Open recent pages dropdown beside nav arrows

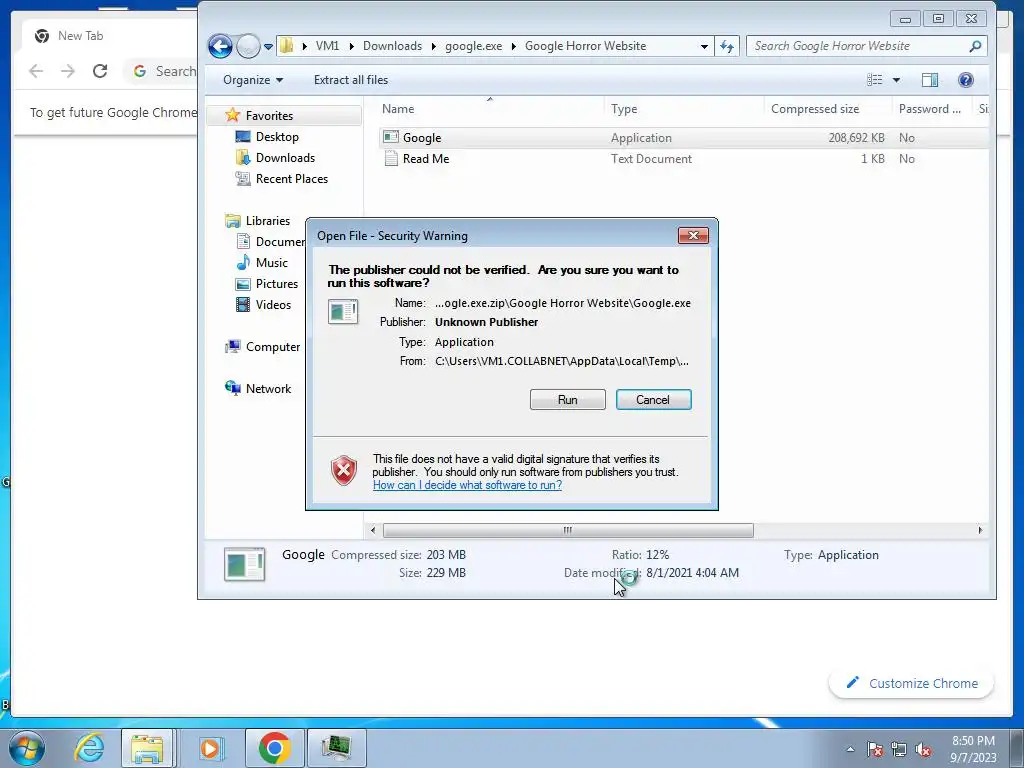click(x=268, y=47)
